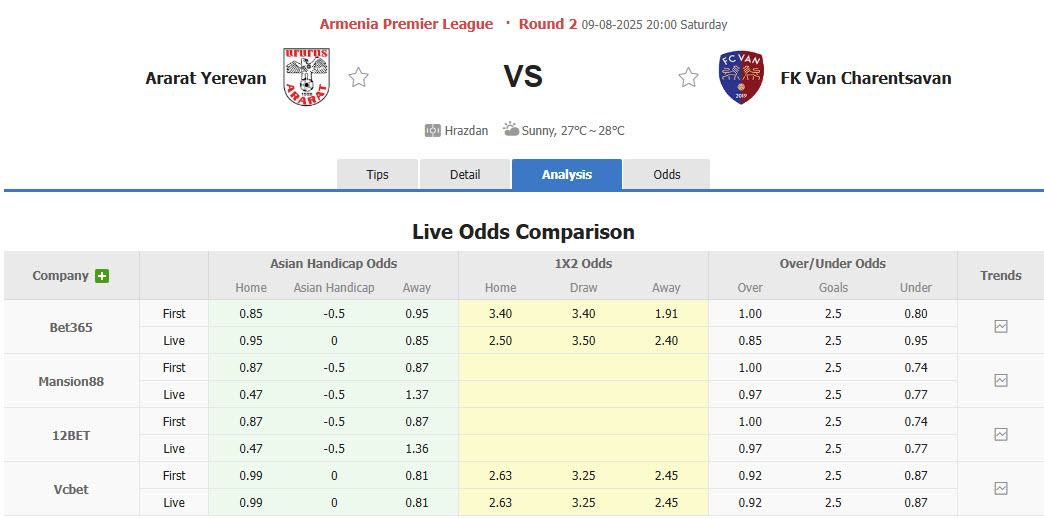Image resolution: width=1044 pixels, height=518 pixels.
Task: Switch to the Tips tab
Action: [x=377, y=174]
